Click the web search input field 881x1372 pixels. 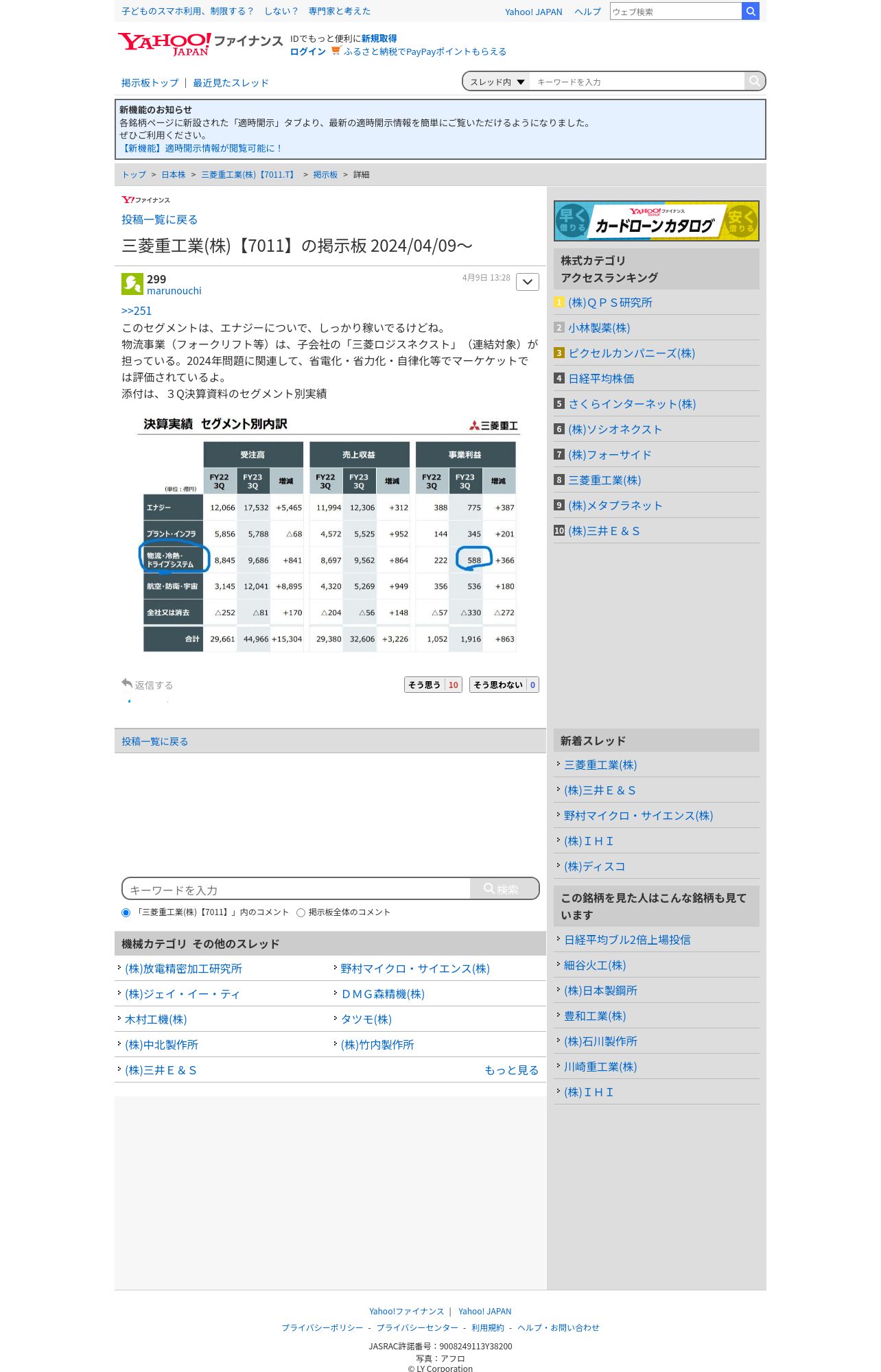pyautogui.click(x=676, y=11)
